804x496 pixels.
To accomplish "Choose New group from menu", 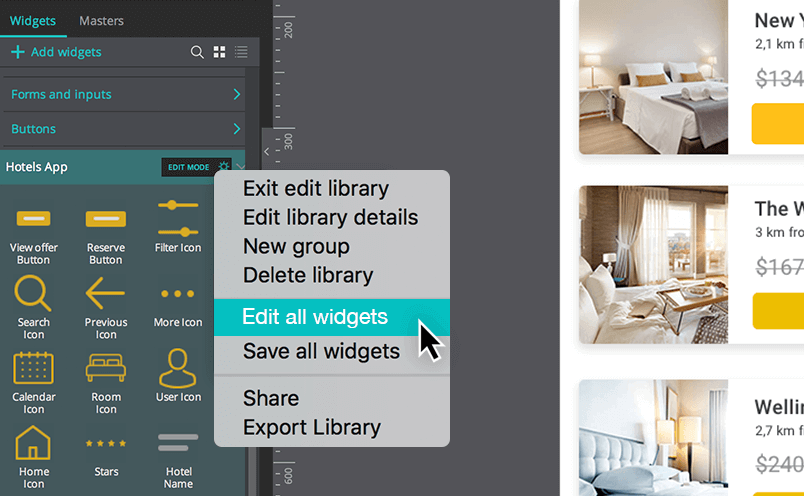I will [296, 246].
